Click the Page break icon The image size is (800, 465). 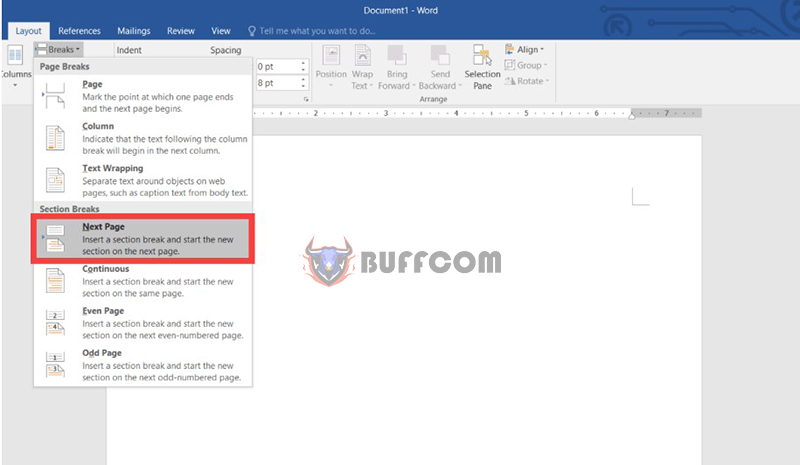pos(55,96)
